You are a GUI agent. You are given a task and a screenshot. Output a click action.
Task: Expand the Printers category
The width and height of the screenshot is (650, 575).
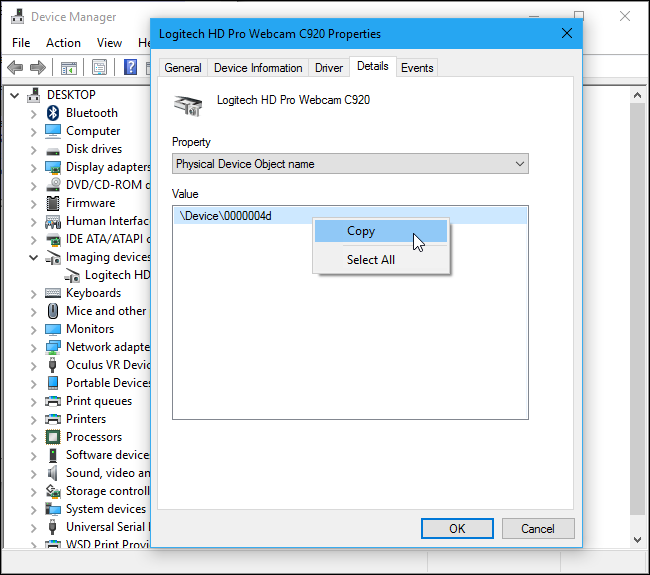pos(34,420)
